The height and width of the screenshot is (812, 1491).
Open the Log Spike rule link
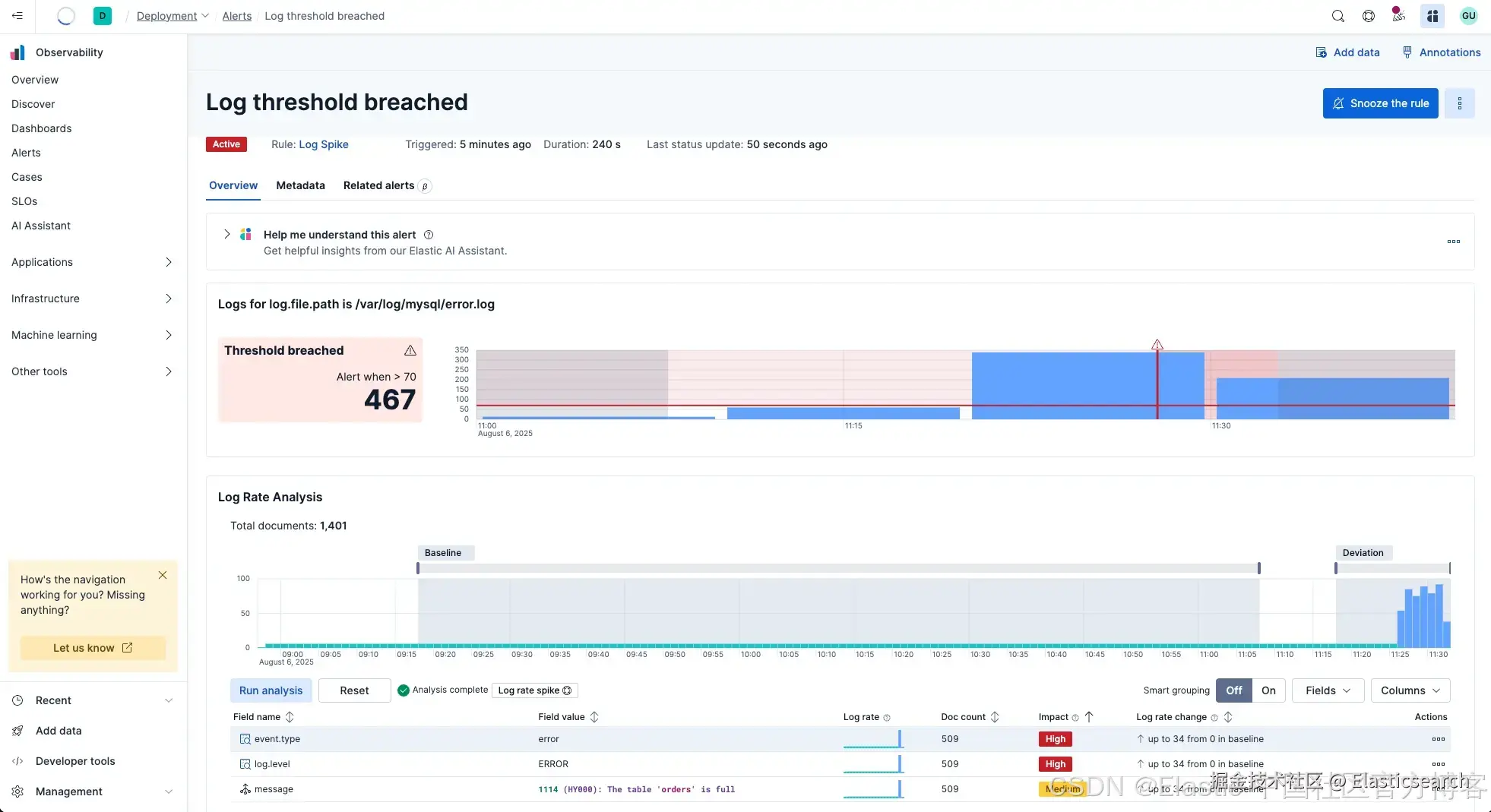[x=324, y=144]
